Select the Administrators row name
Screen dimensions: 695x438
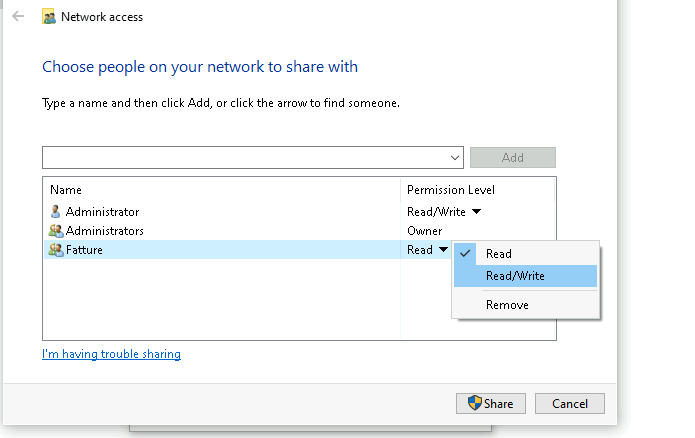click(x=105, y=231)
